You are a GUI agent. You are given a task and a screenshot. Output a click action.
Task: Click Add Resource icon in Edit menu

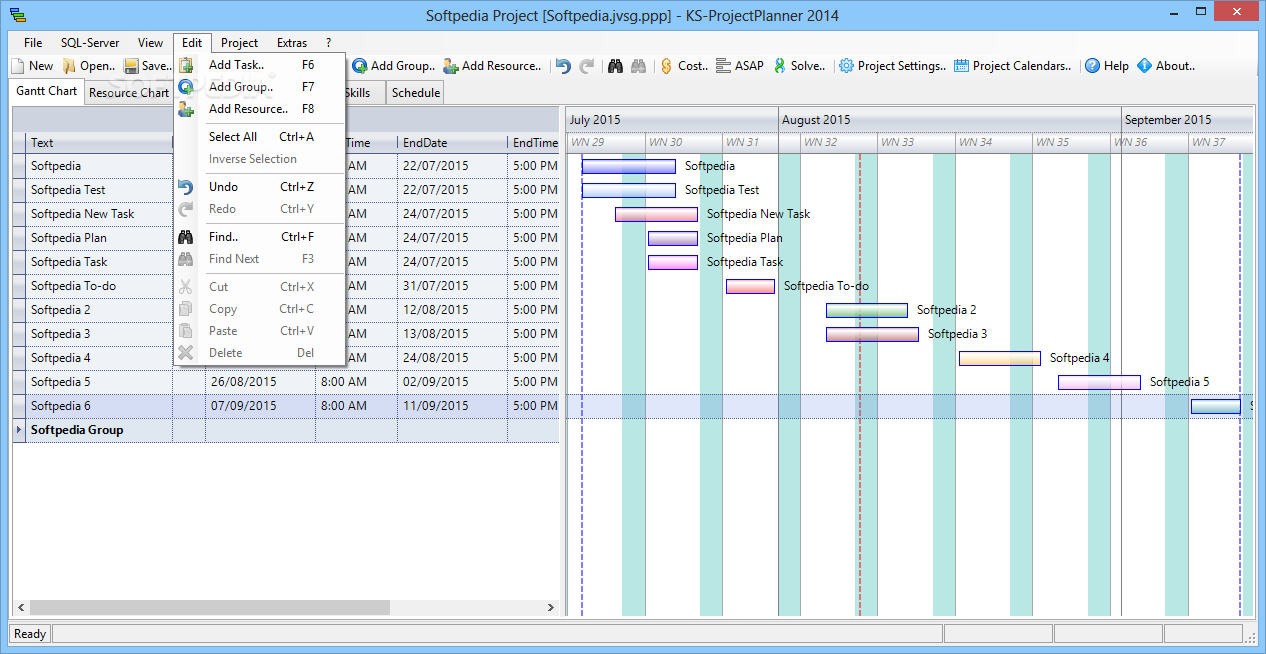[186, 109]
